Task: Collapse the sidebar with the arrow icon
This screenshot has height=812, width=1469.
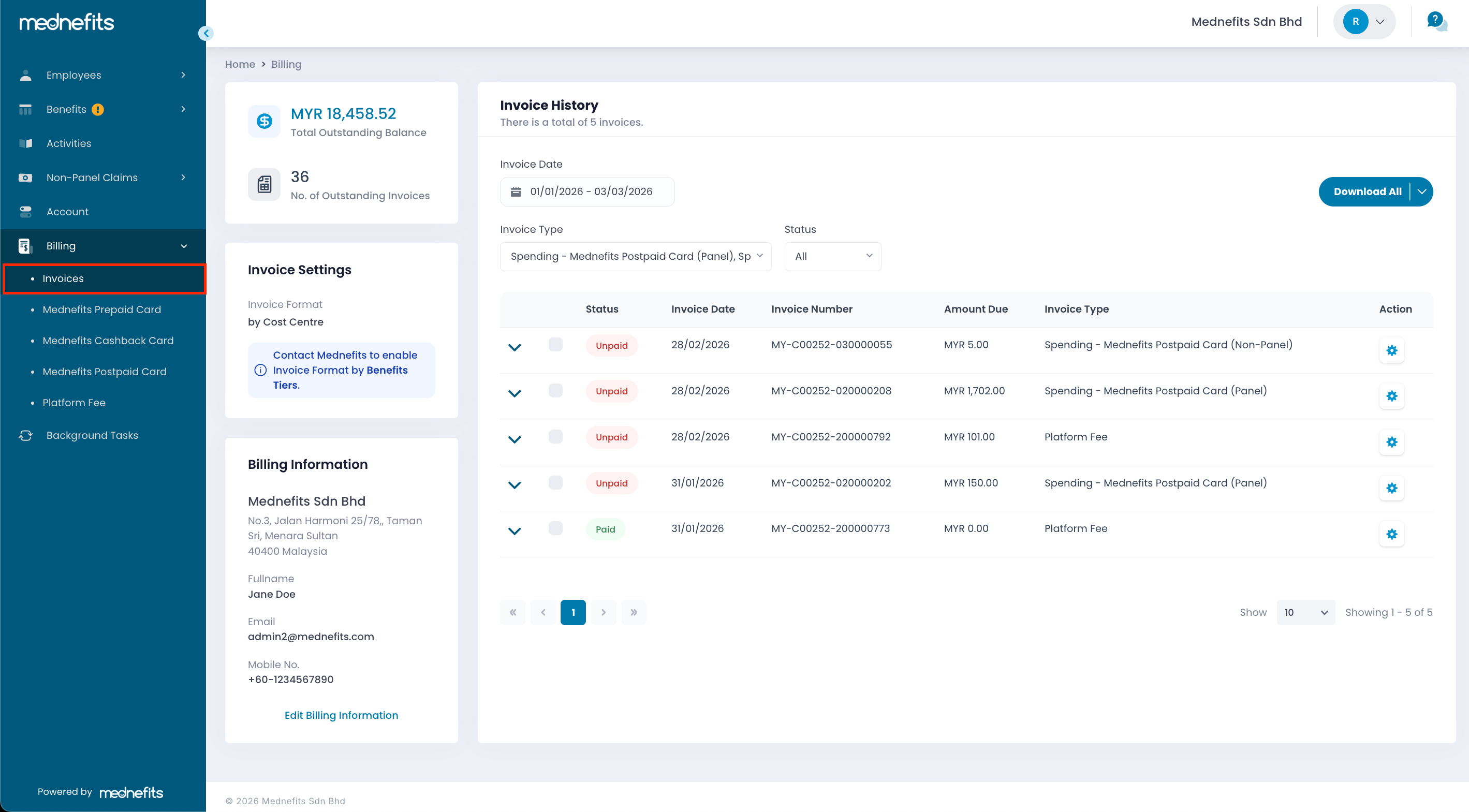Action: (x=206, y=33)
